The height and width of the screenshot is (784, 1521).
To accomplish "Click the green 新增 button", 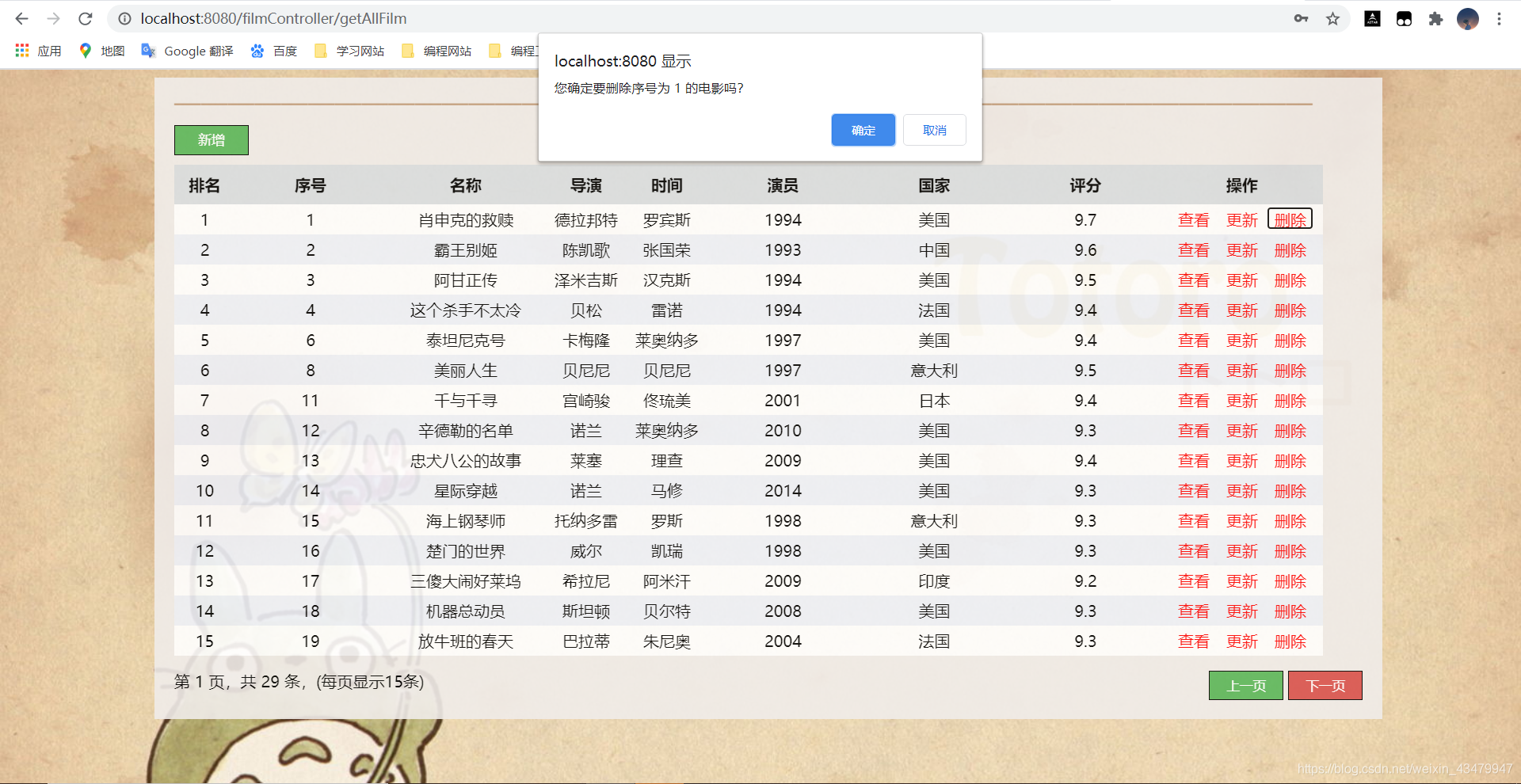I will click(x=211, y=140).
